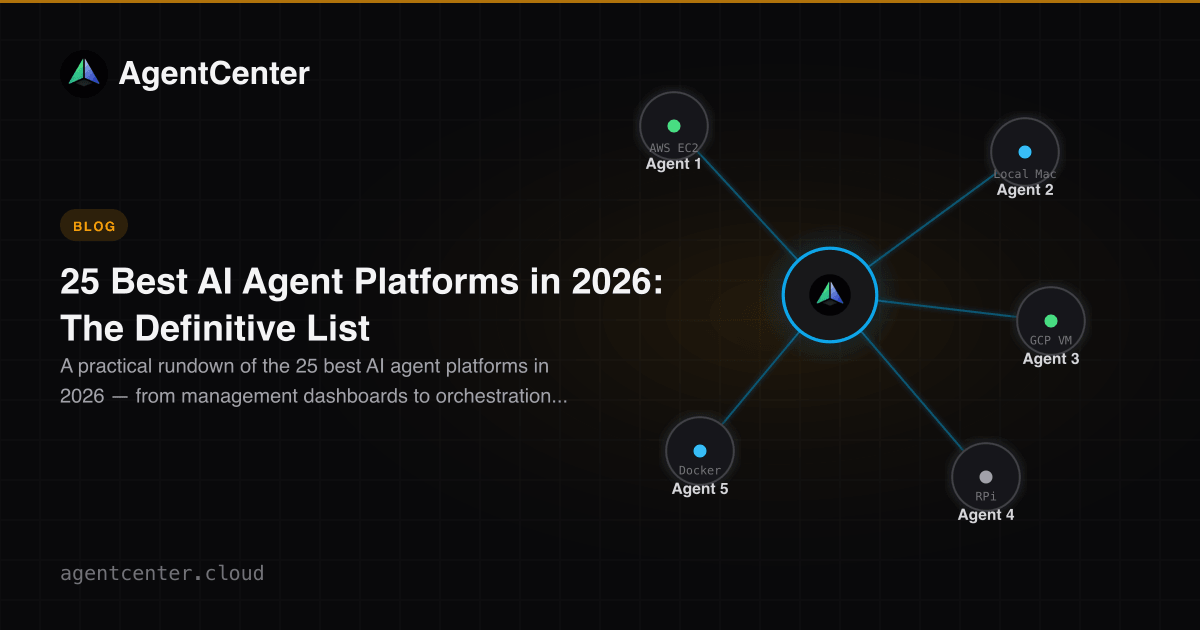The width and height of the screenshot is (1200, 630).
Task: Select the central AgentCenter hub node
Action: point(829,294)
